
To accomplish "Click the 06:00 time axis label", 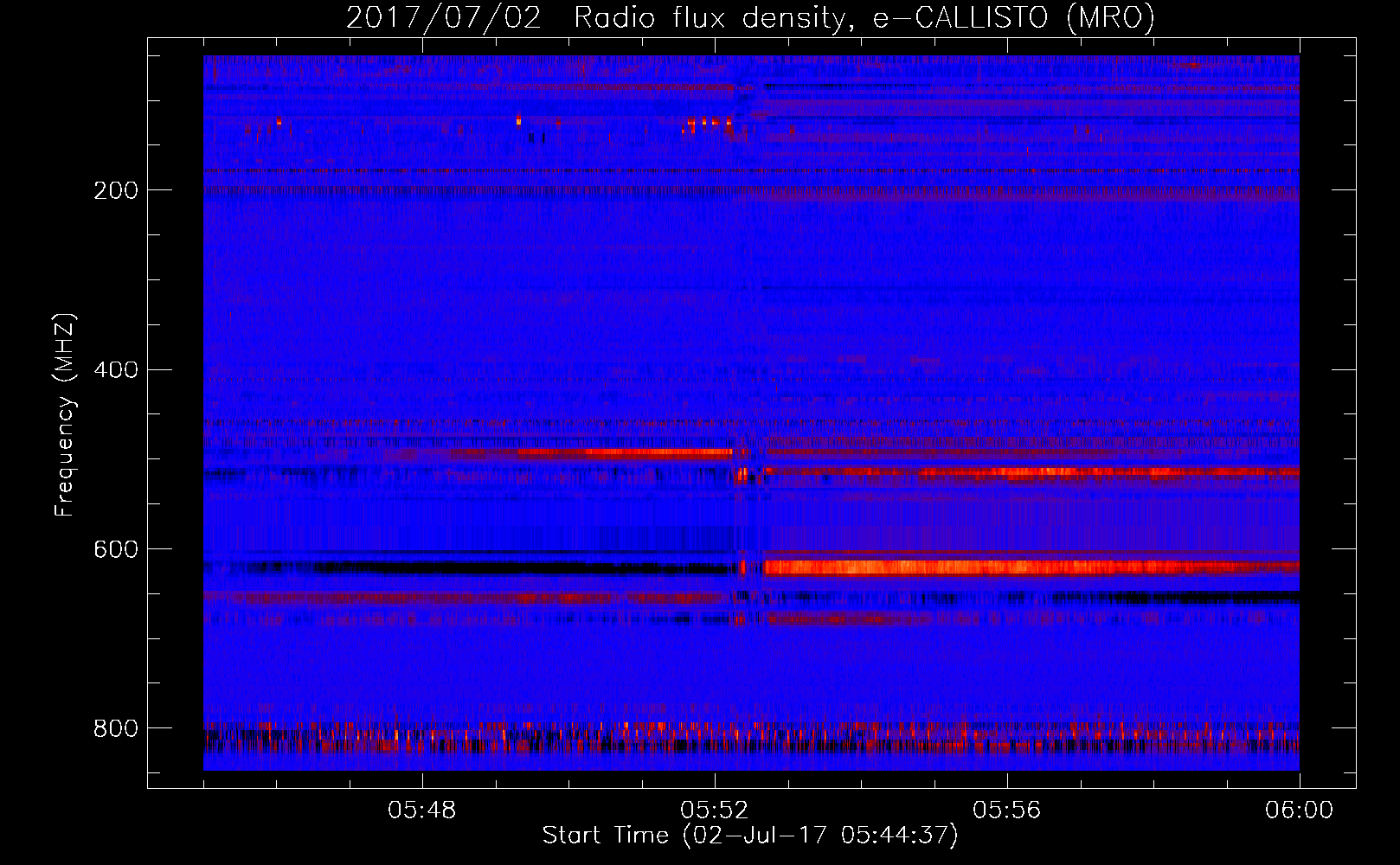I will coord(1299,811).
